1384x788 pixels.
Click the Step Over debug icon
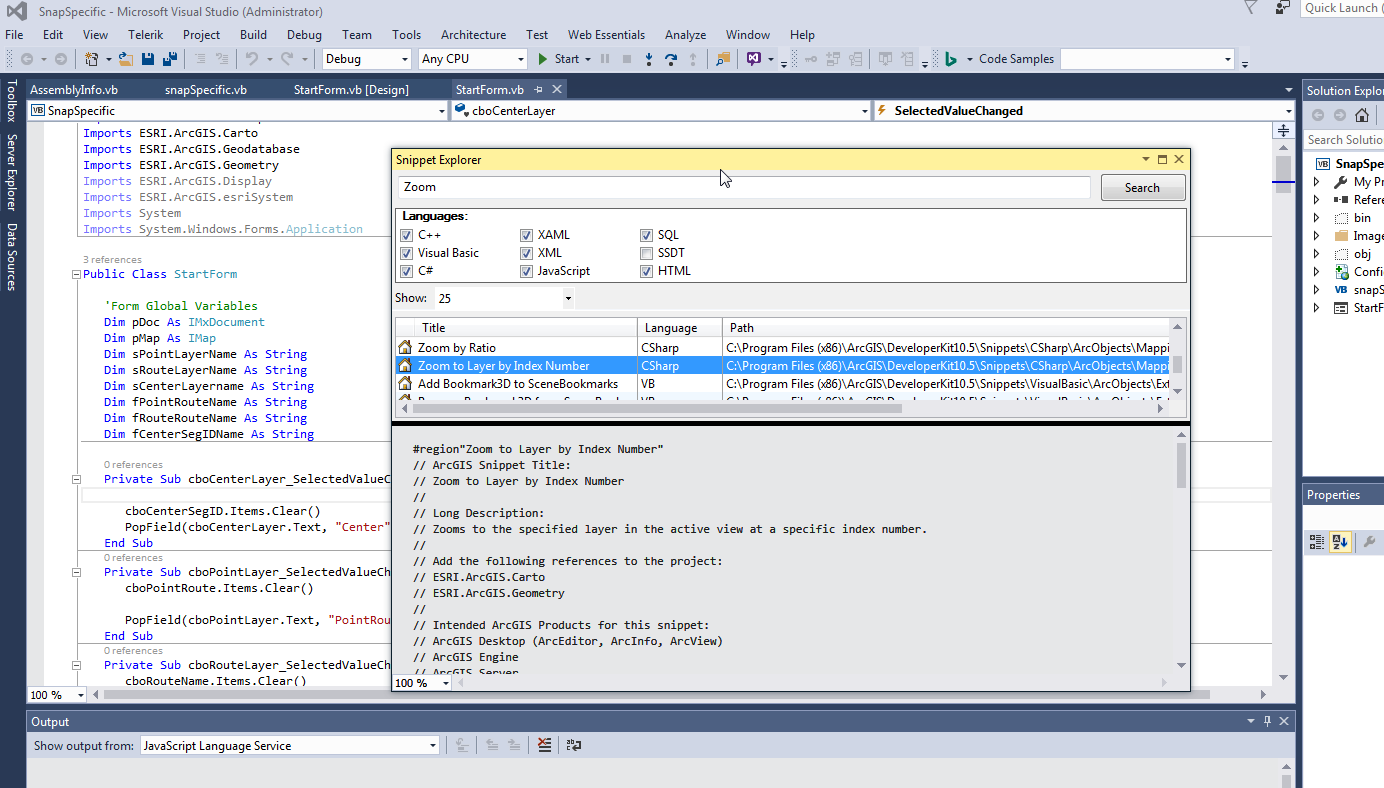(x=670, y=59)
